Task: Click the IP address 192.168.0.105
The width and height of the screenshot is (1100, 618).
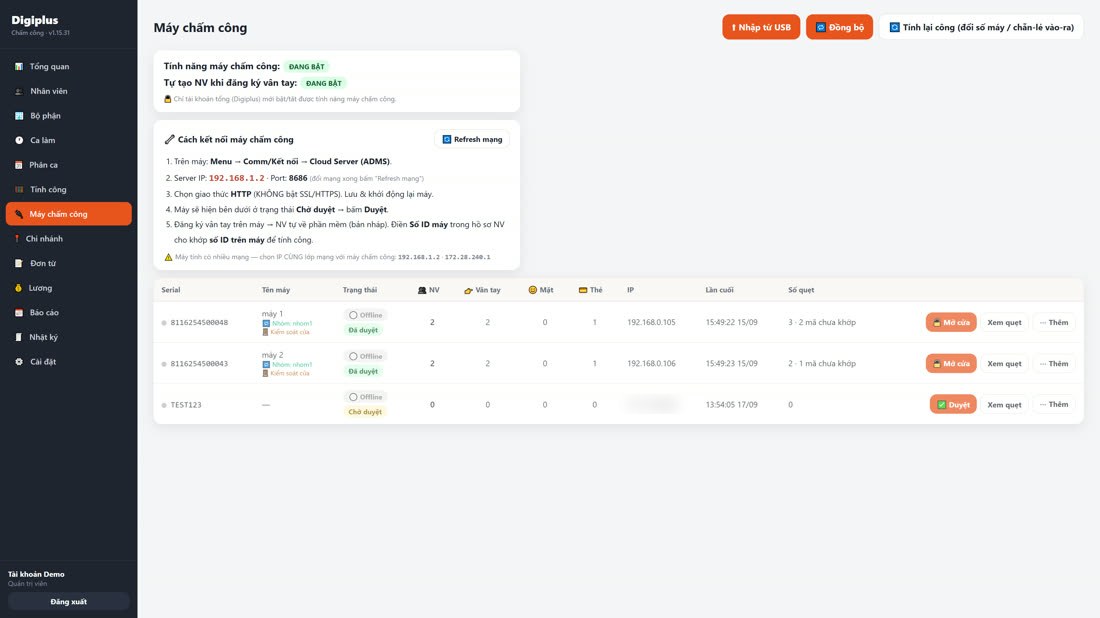Action: pyautogui.click(x=651, y=323)
